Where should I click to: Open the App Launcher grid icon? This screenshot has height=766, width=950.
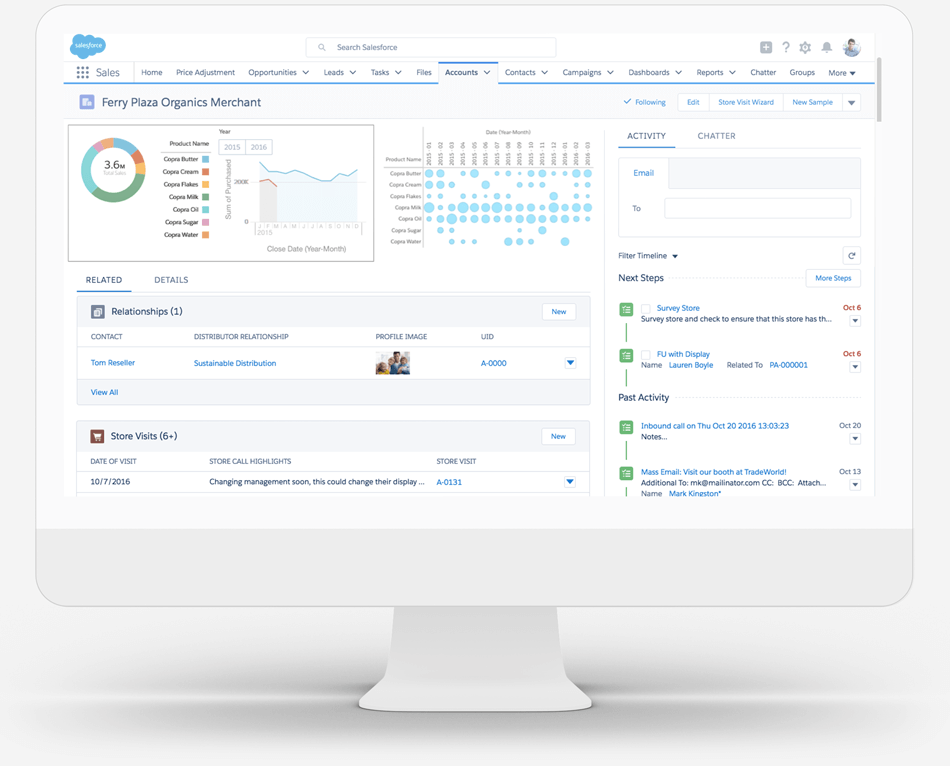coord(83,73)
